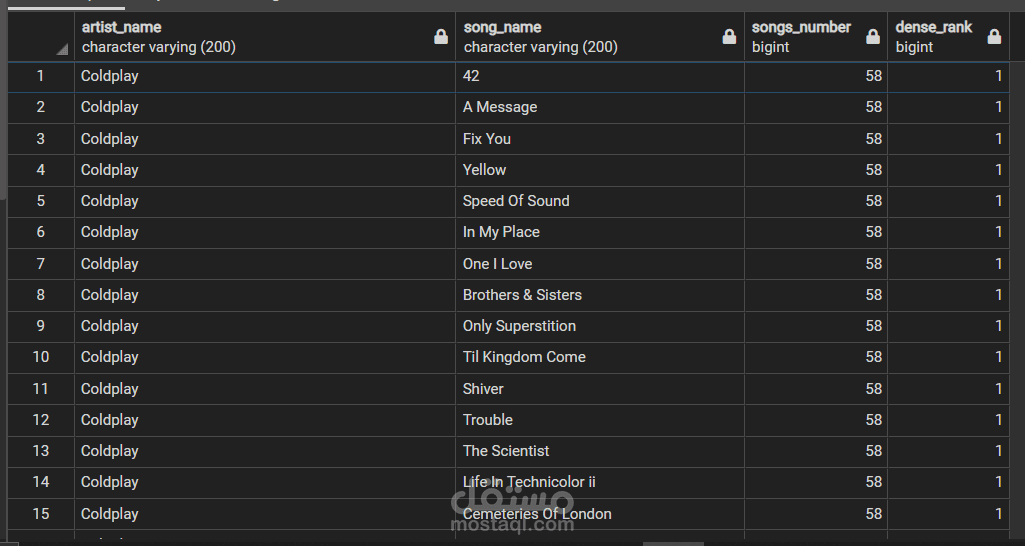Select all rows via grid corner triangle

[x=62, y=48]
